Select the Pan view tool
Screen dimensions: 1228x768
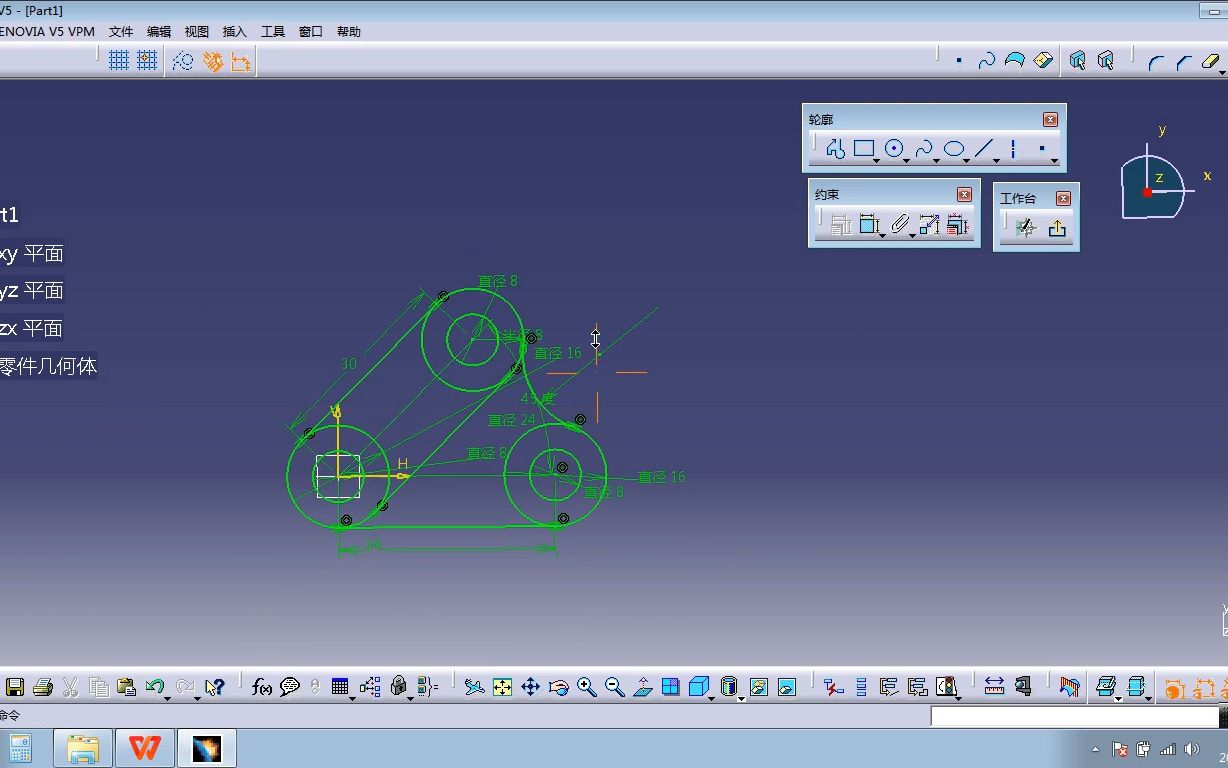530,687
